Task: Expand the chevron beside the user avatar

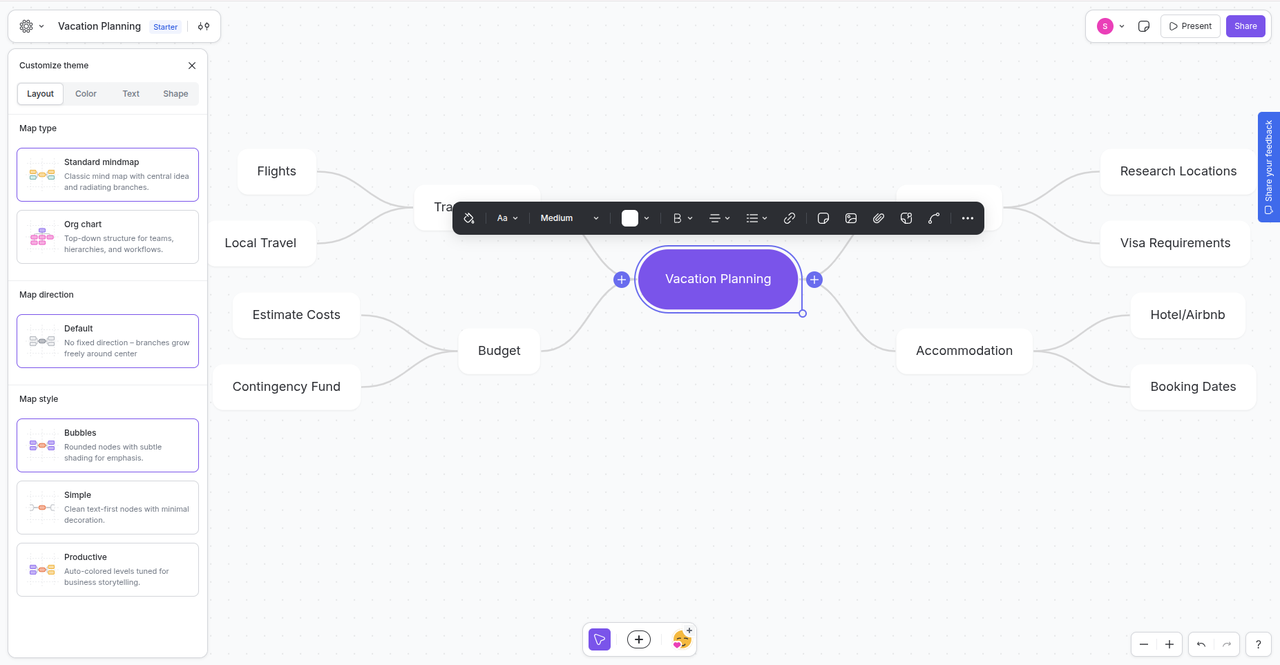Action: pos(1122,26)
